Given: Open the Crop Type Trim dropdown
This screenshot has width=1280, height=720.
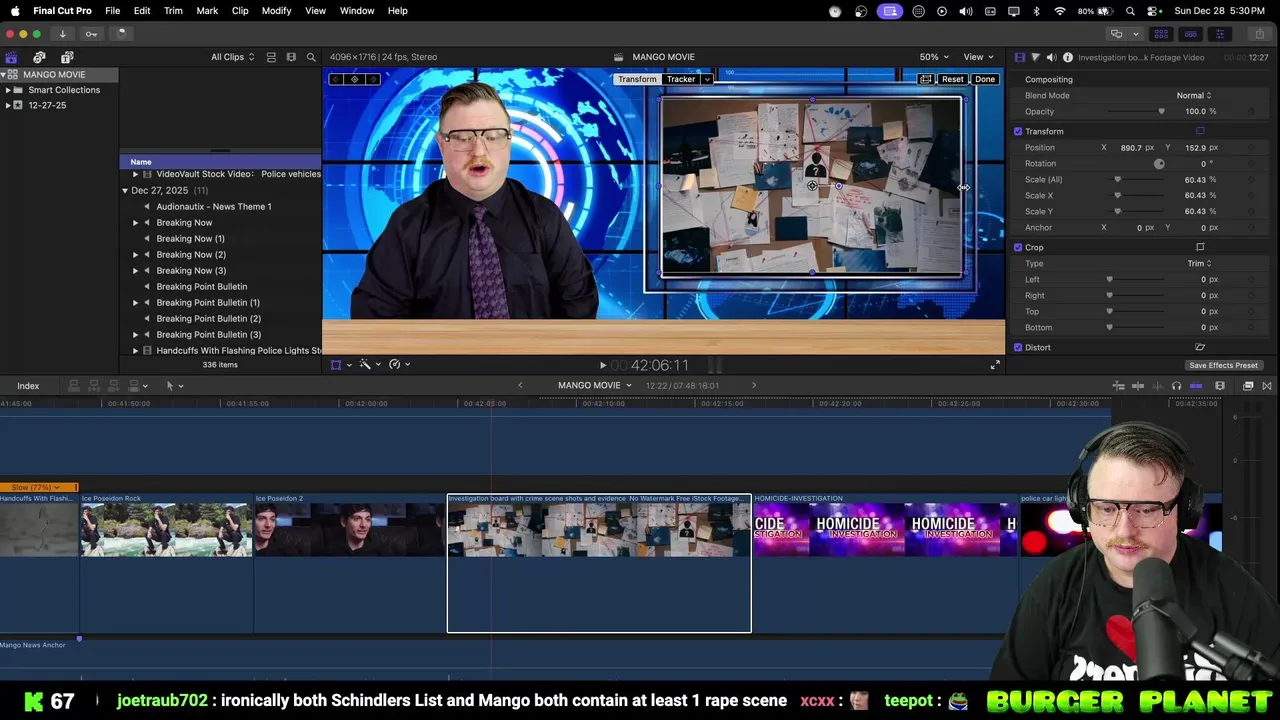Looking at the screenshot, I should click(1199, 263).
